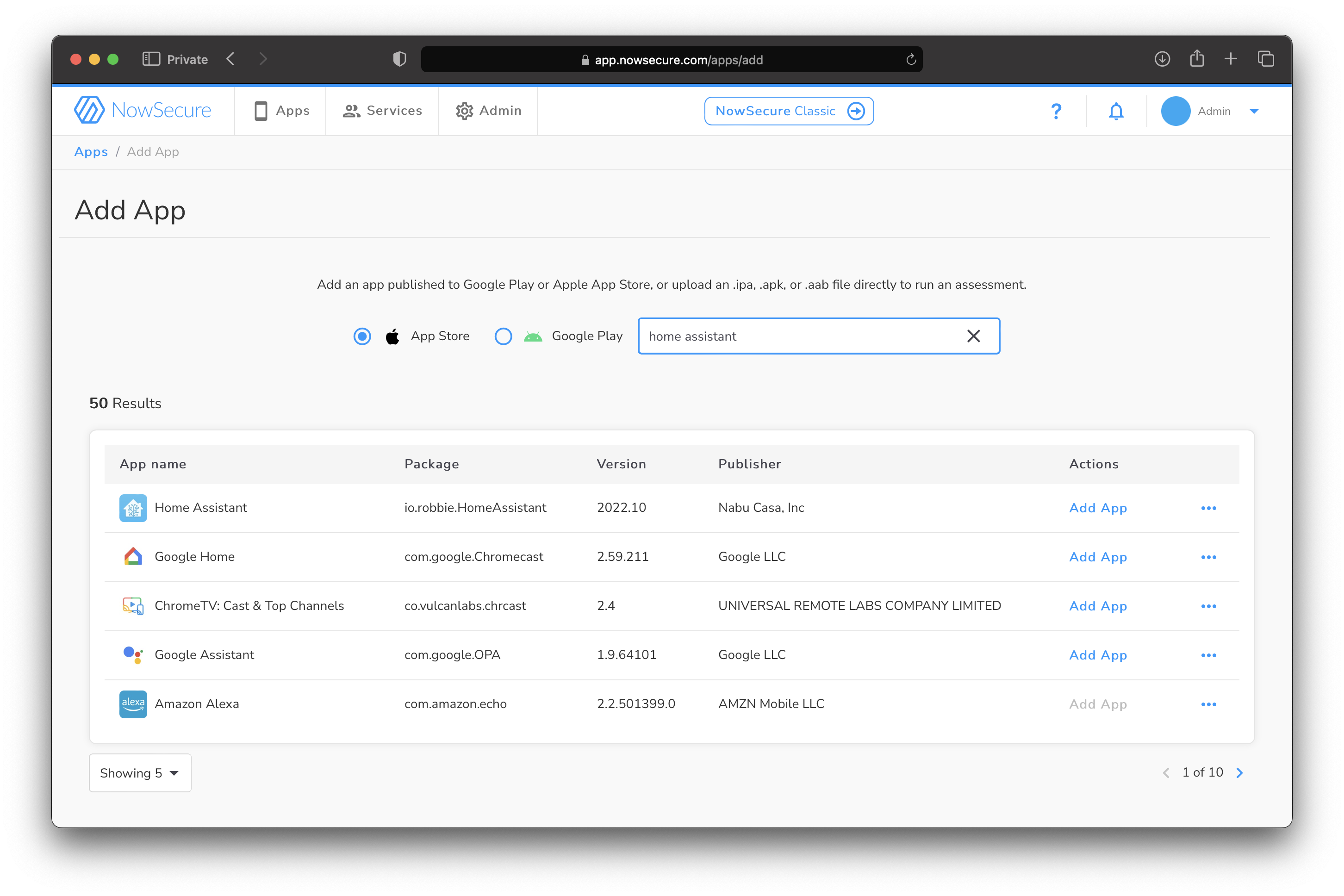The height and width of the screenshot is (896, 1344).
Task: Add App for Home Assistant
Action: pos(1098,508)
